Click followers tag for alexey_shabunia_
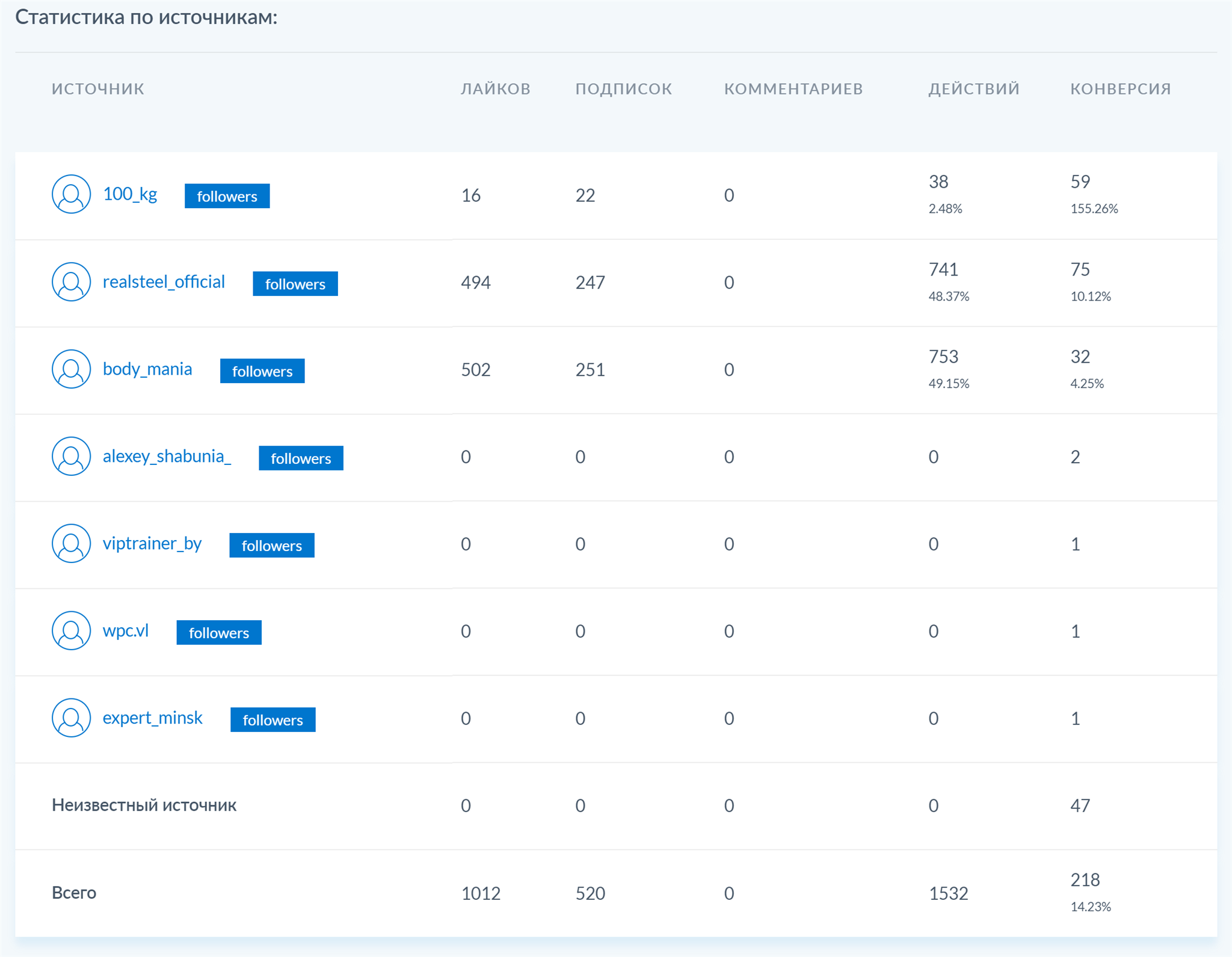 301,458
